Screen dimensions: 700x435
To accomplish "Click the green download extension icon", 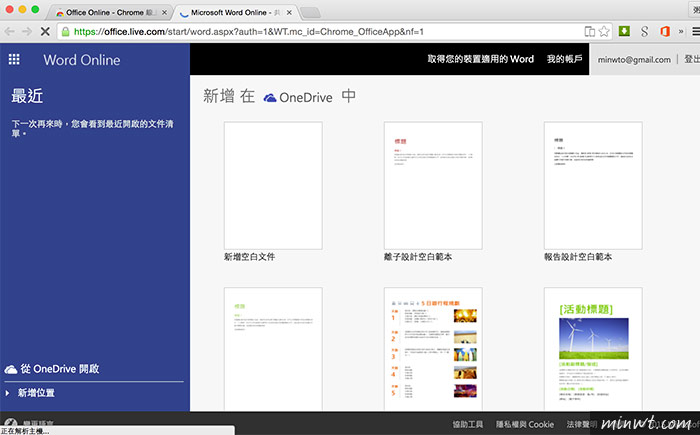I will click(624, 31).
